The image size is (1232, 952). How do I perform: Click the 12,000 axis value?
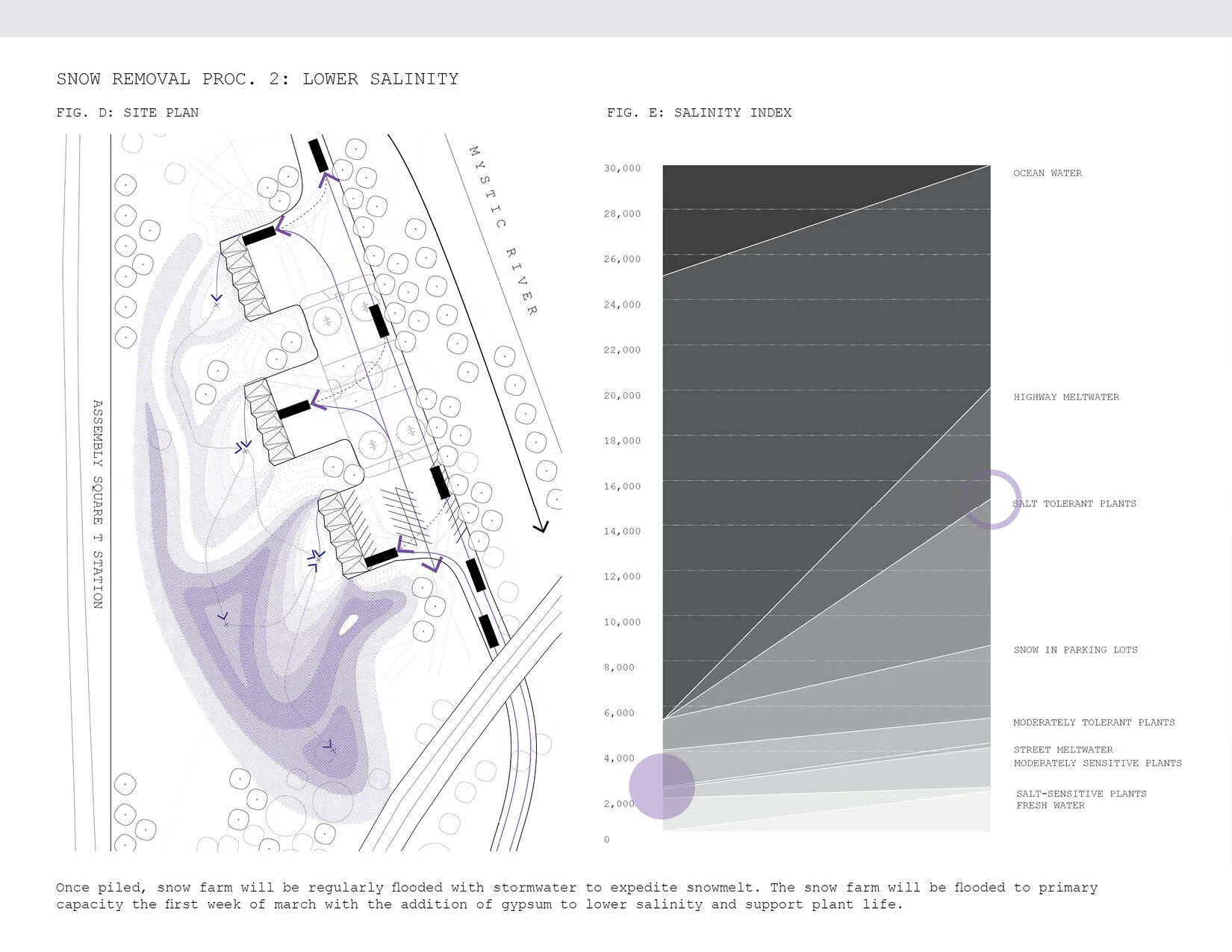pos(622,577)
